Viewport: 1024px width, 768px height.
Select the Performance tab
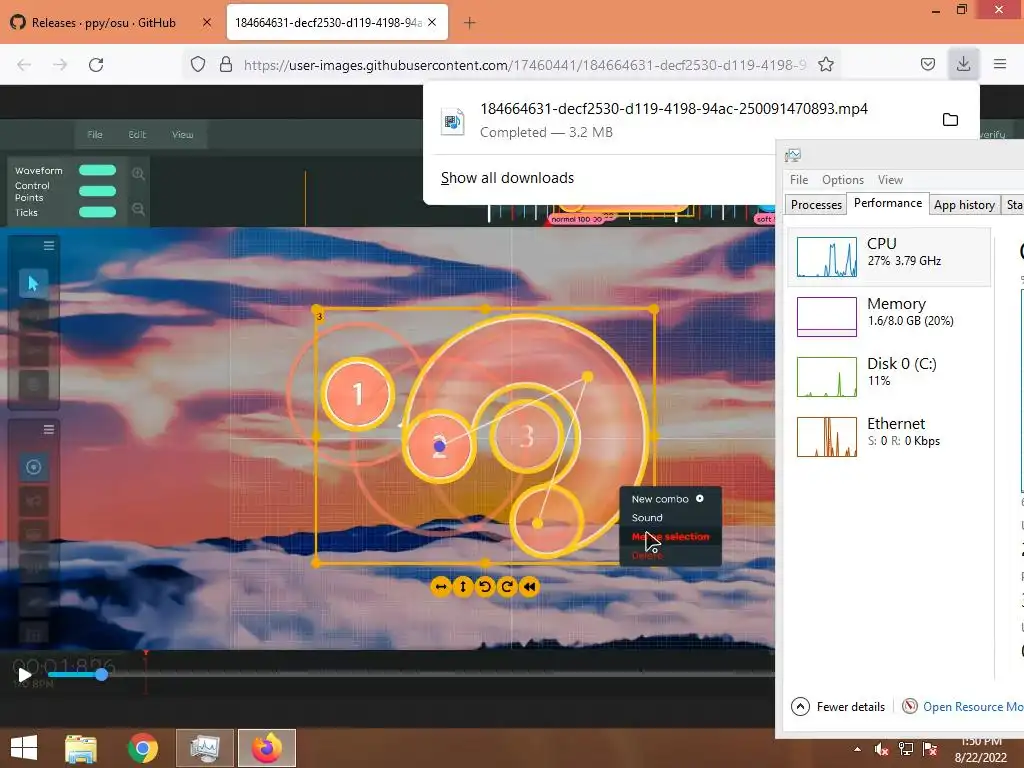tap(888, 203)
